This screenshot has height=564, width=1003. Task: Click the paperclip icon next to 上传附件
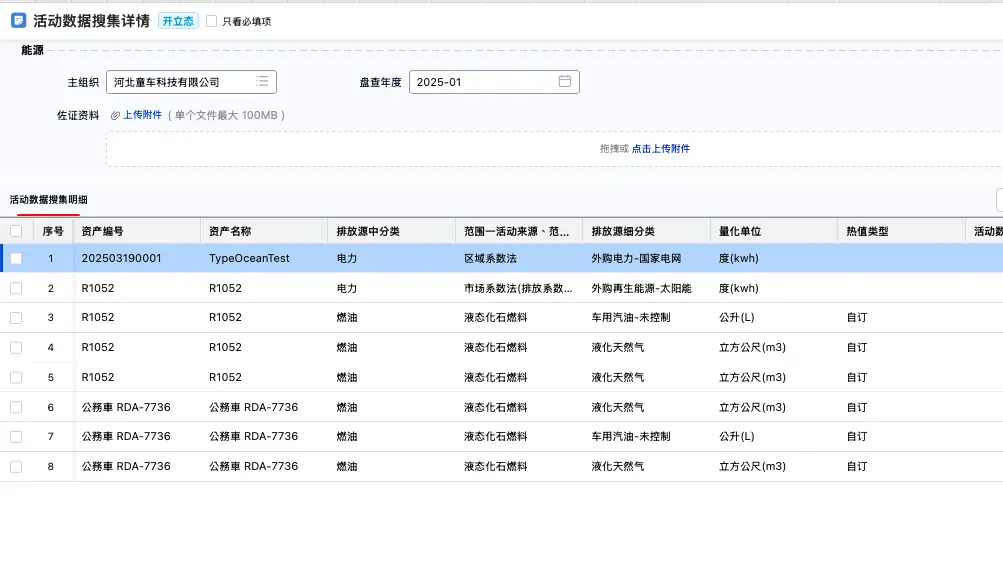pos(115,115)
